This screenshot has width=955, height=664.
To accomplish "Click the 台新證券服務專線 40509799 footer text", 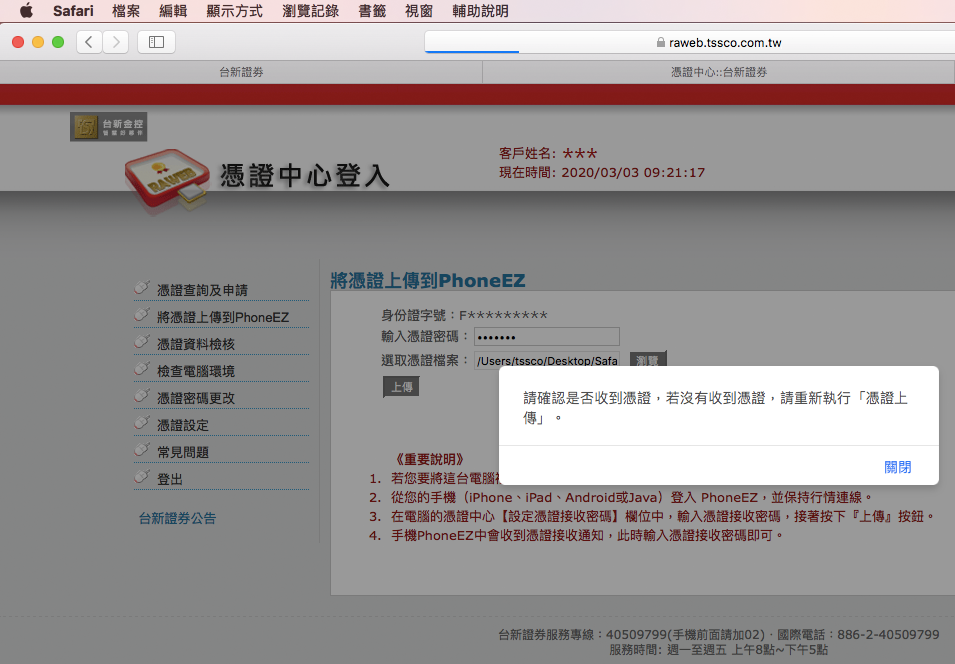I will (x=719, y=635).
